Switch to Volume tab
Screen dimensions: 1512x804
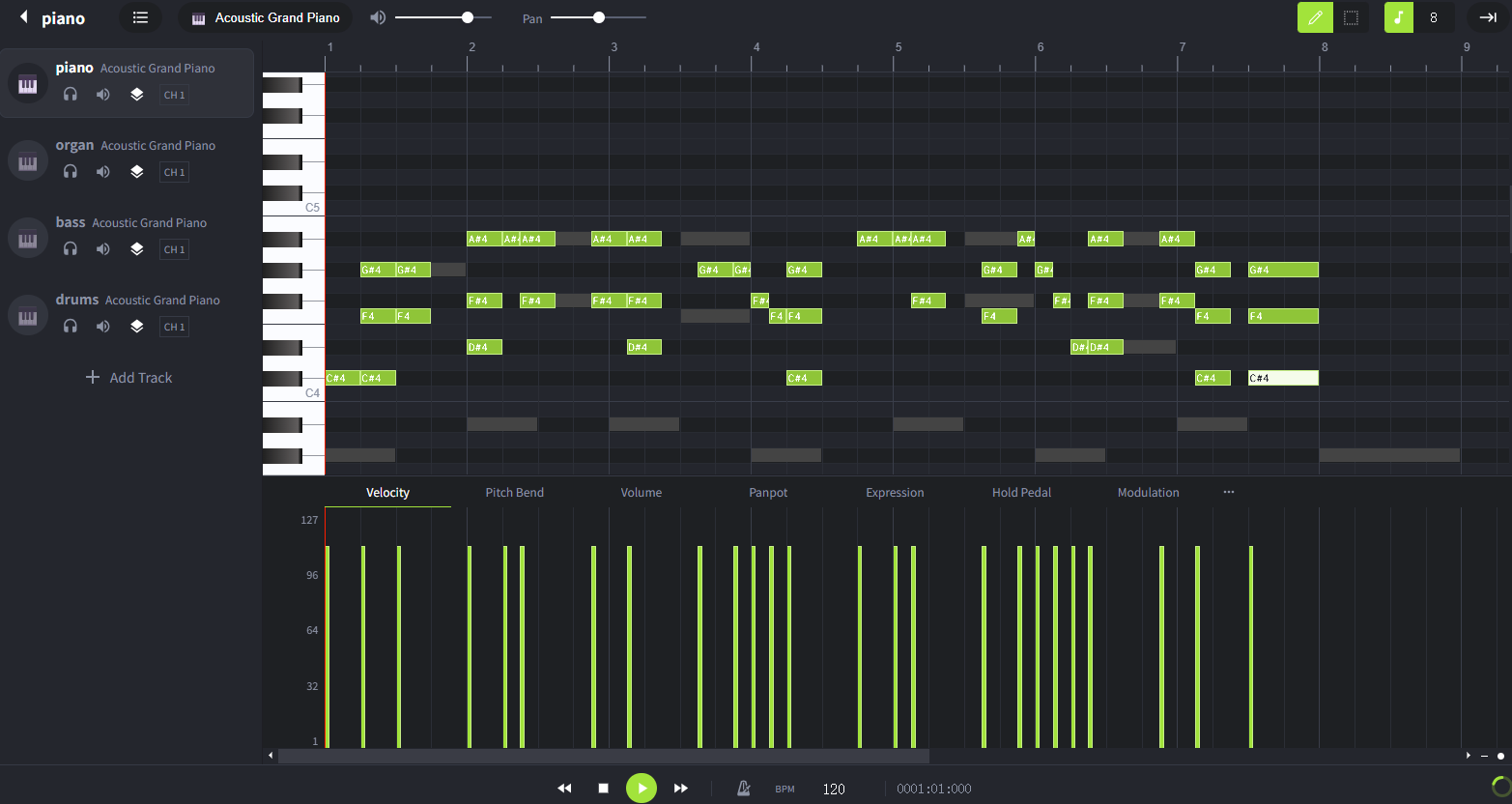642,493
